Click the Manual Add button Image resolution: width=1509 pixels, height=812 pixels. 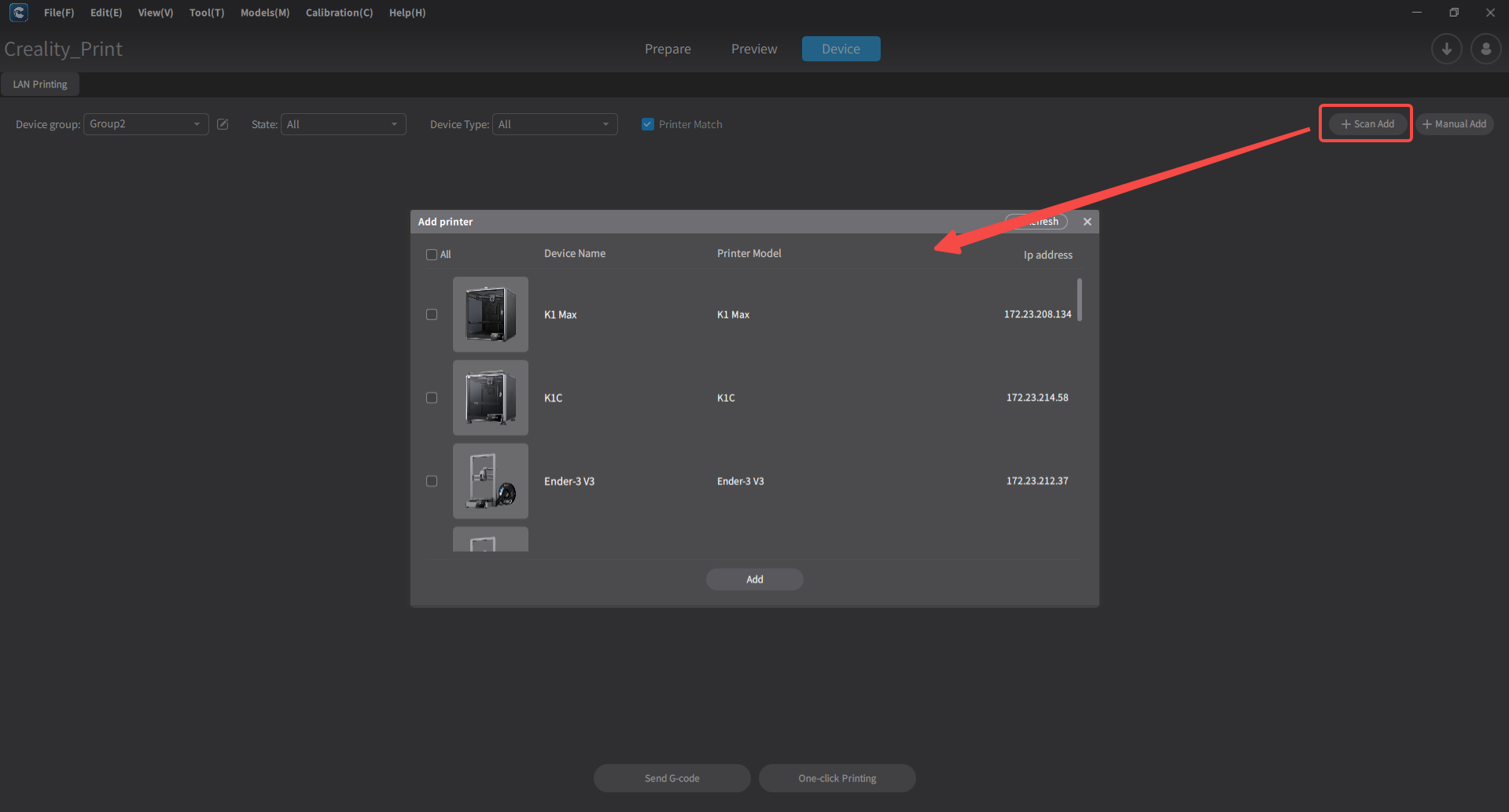click(1455, 124)
